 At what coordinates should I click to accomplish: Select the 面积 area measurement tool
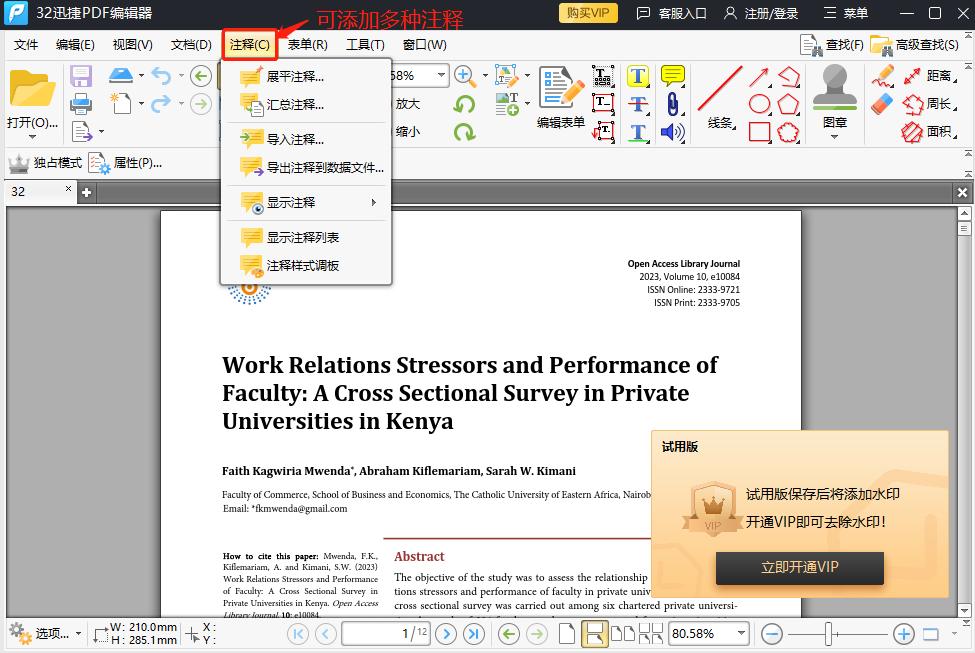[938, 133]
